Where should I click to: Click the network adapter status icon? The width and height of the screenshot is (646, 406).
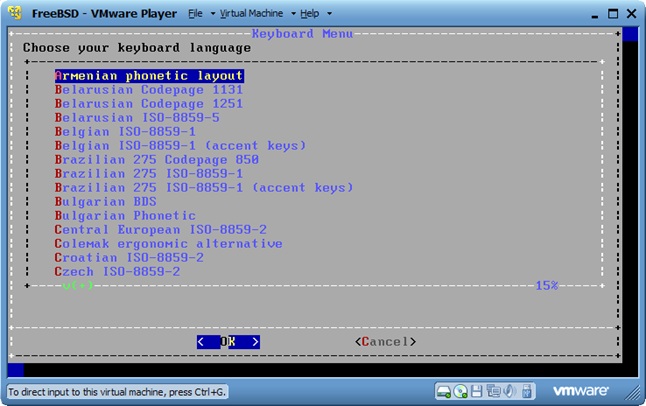[493, 391]
